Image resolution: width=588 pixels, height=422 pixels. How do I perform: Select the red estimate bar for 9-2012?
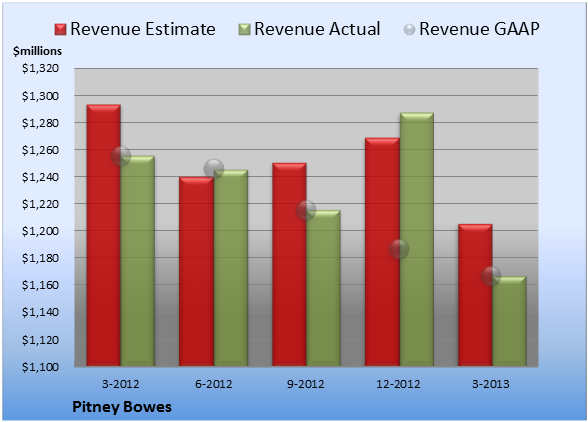click(x=289, y=264)
